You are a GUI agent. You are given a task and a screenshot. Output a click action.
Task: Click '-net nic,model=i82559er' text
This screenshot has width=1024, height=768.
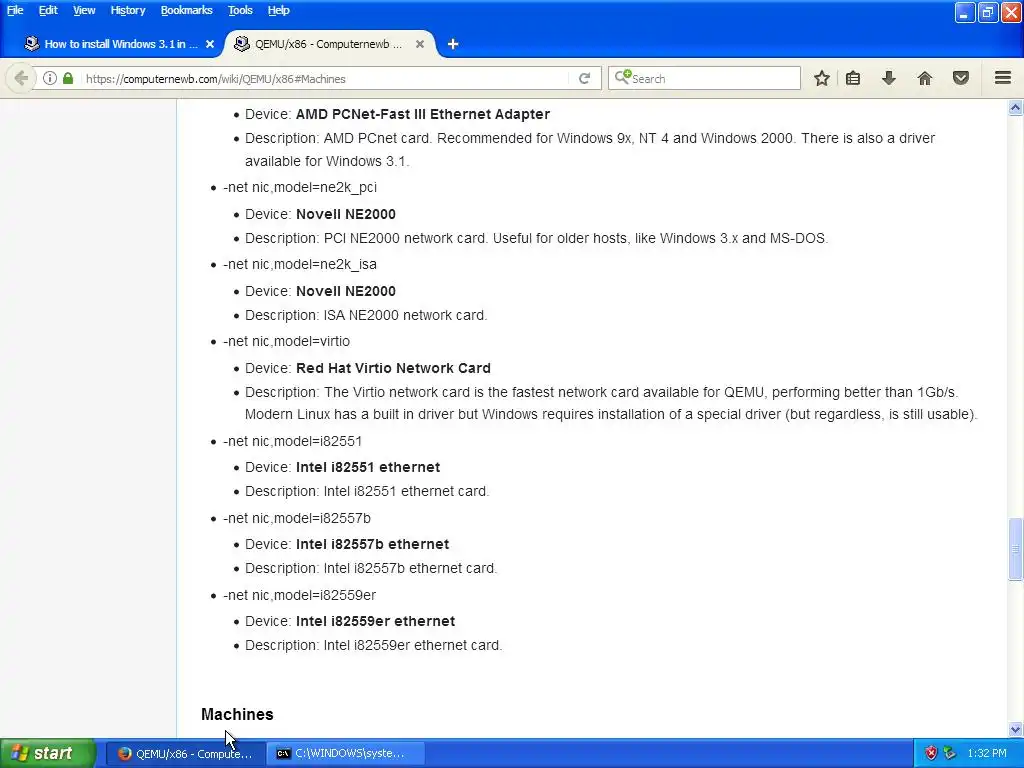click(299, 596)
